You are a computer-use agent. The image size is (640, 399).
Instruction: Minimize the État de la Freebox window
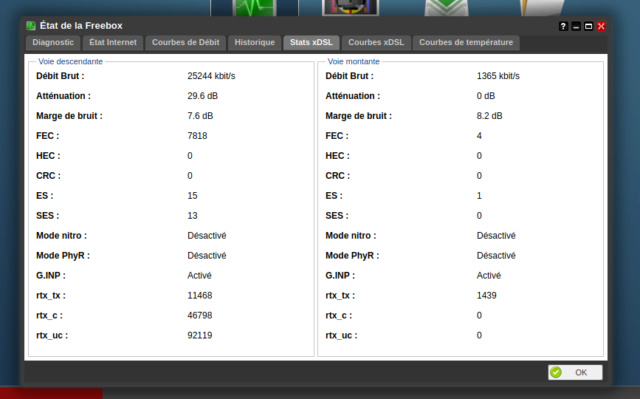[x=576, y=27]
